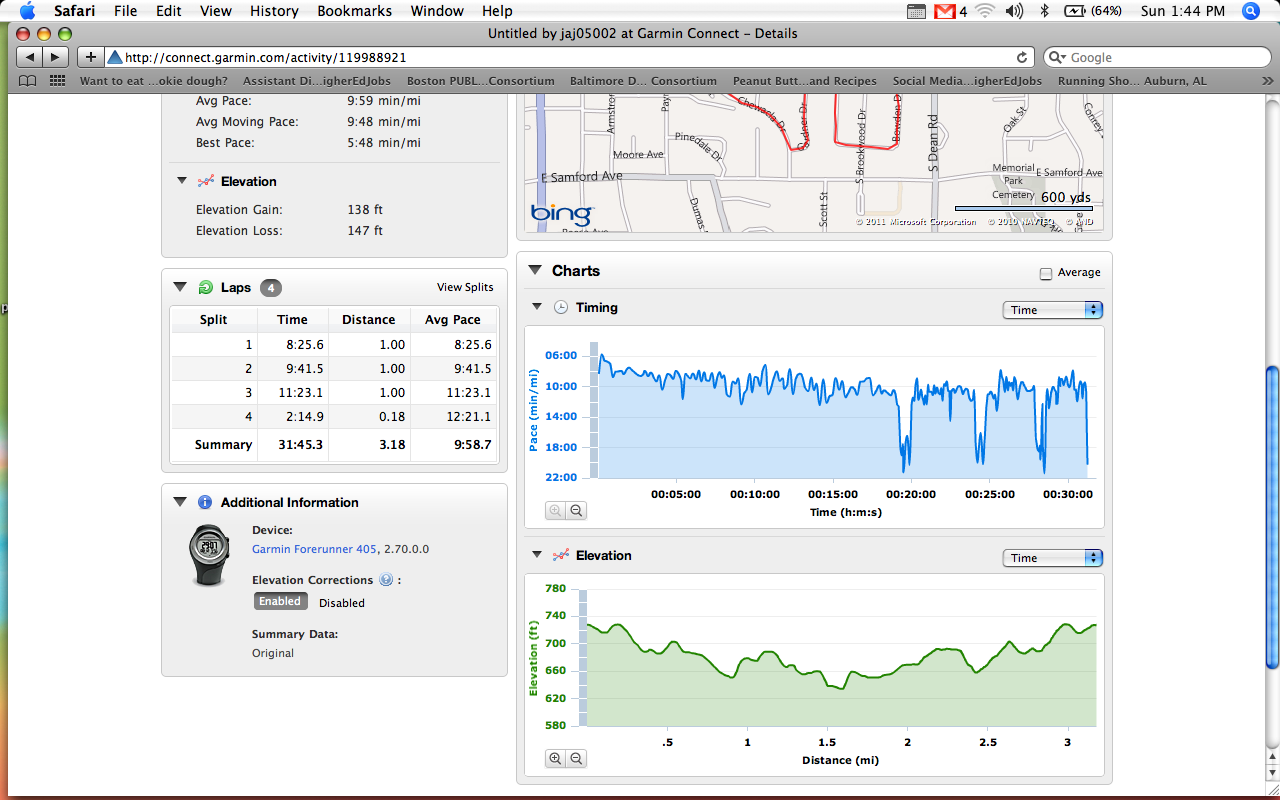Collapse the Laps section triangle

tap(180, 287)
